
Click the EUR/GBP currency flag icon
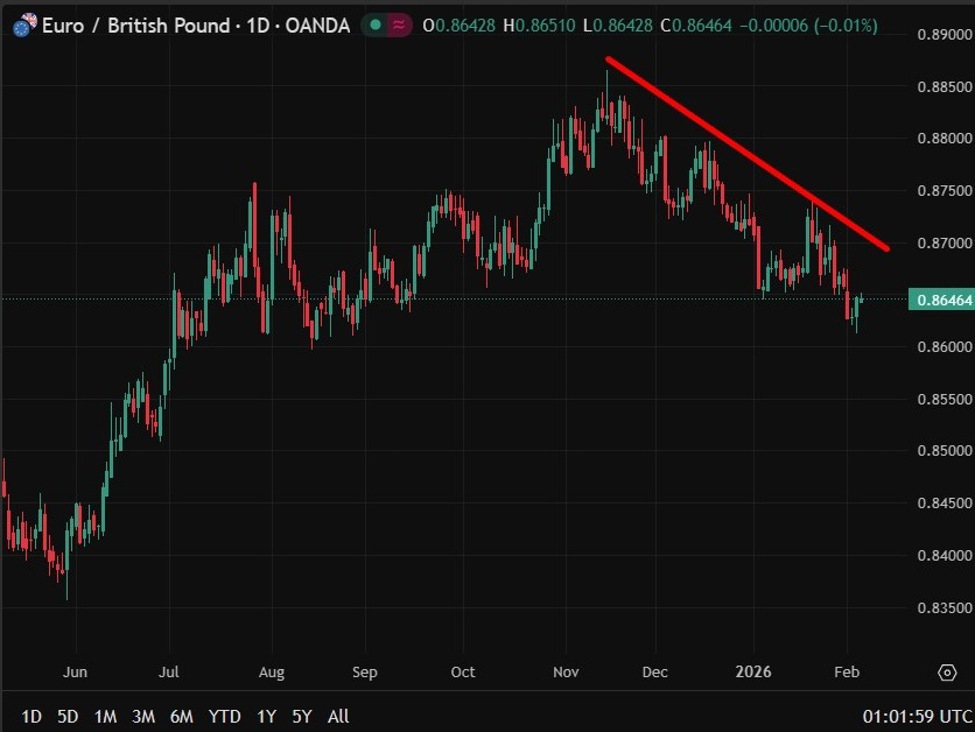(23, 25)
